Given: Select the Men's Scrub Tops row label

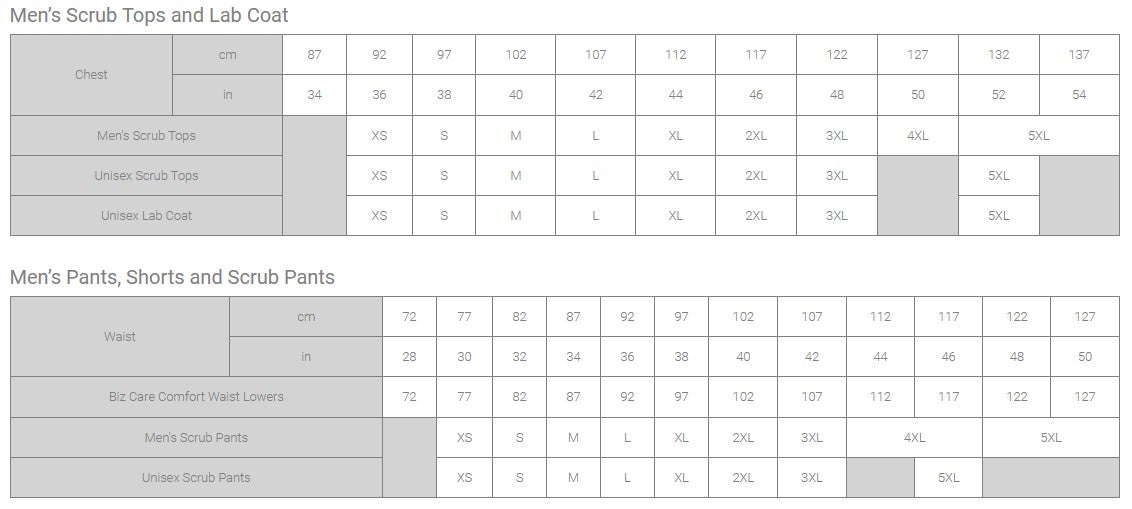Looking at the screenshot, I should pos(146,135).
